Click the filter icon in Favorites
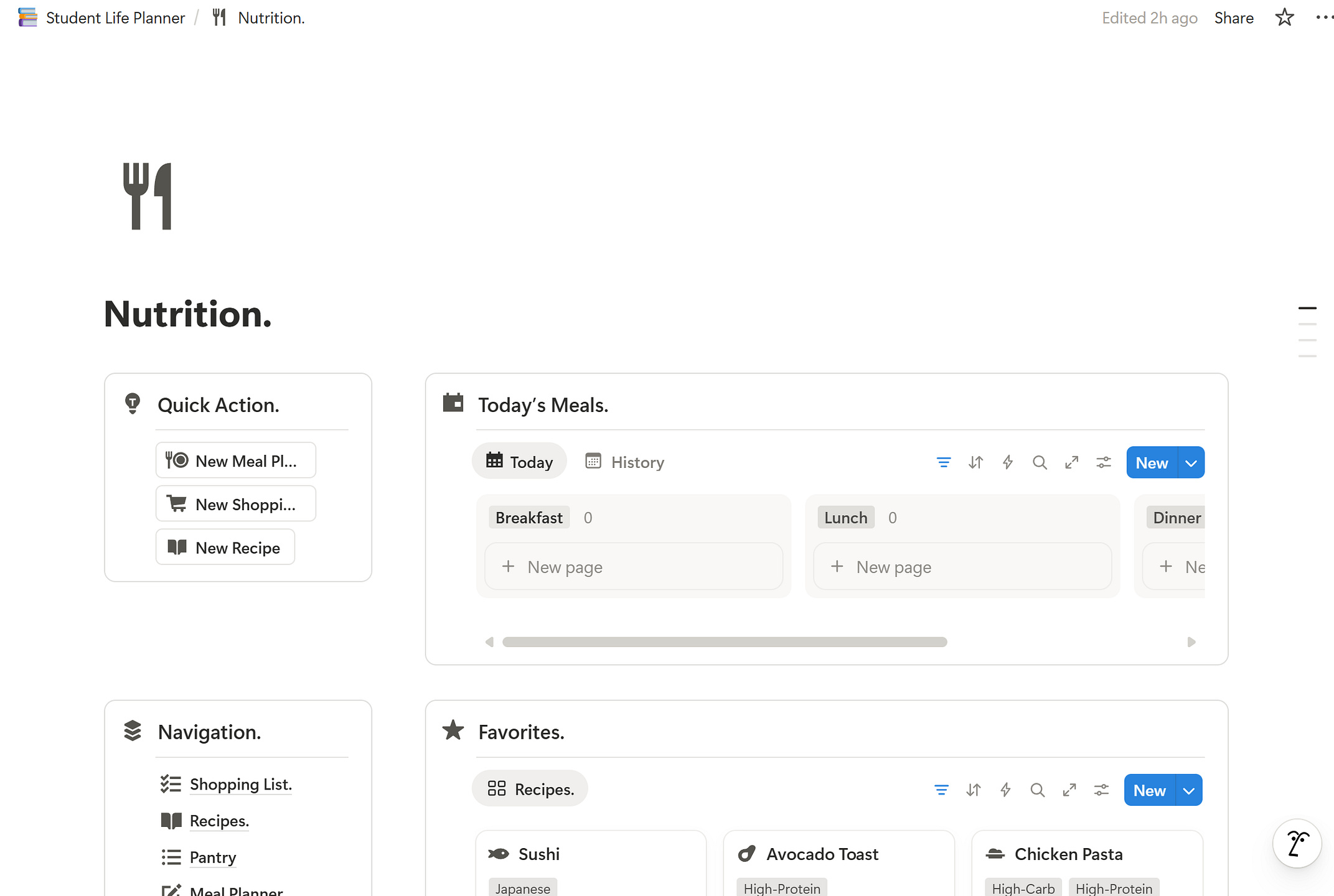 (941, 790)
